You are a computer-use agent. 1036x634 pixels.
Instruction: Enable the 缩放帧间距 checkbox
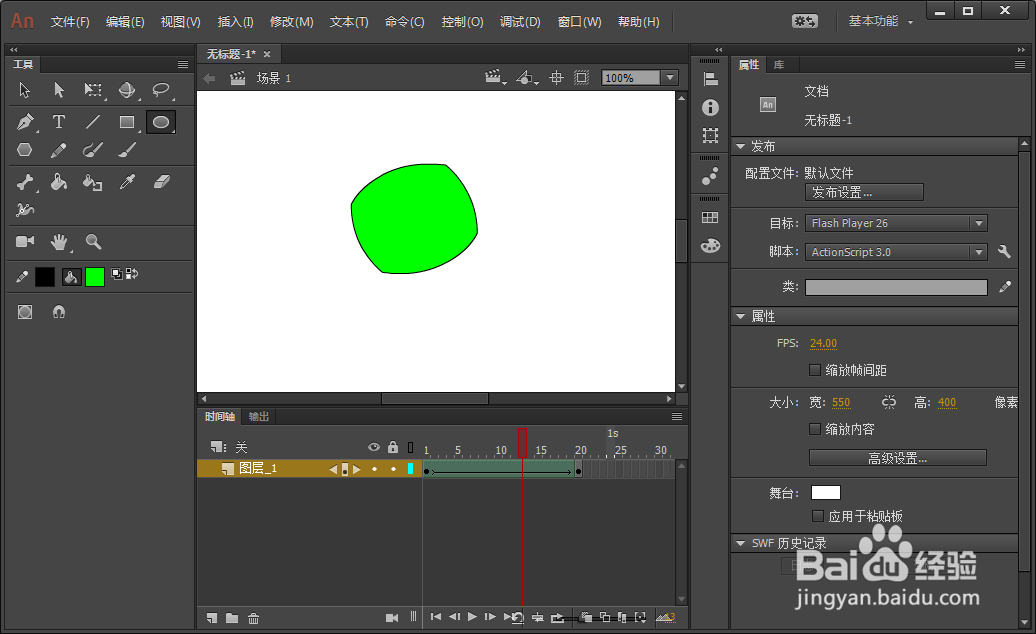[x=816, y=370]
